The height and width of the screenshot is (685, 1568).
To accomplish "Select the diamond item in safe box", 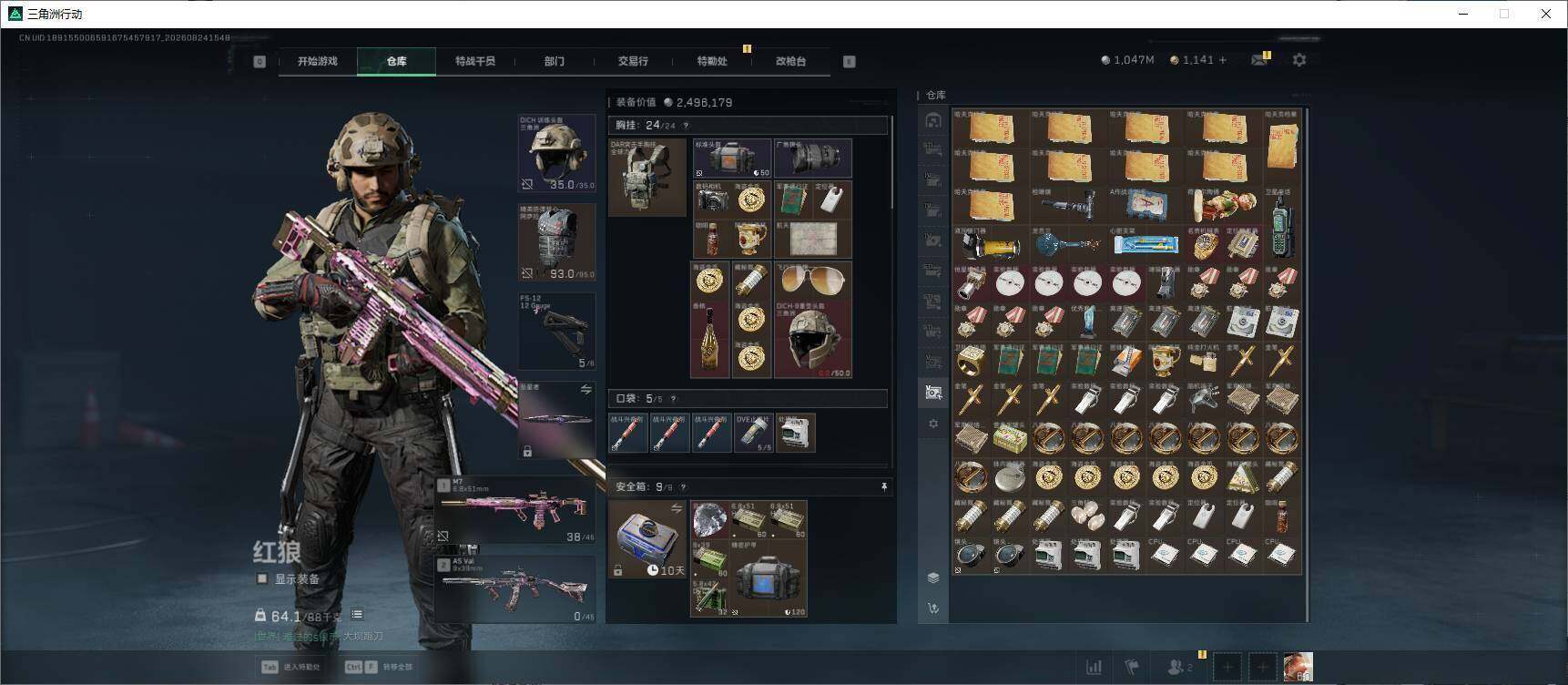I will [709, 520].
